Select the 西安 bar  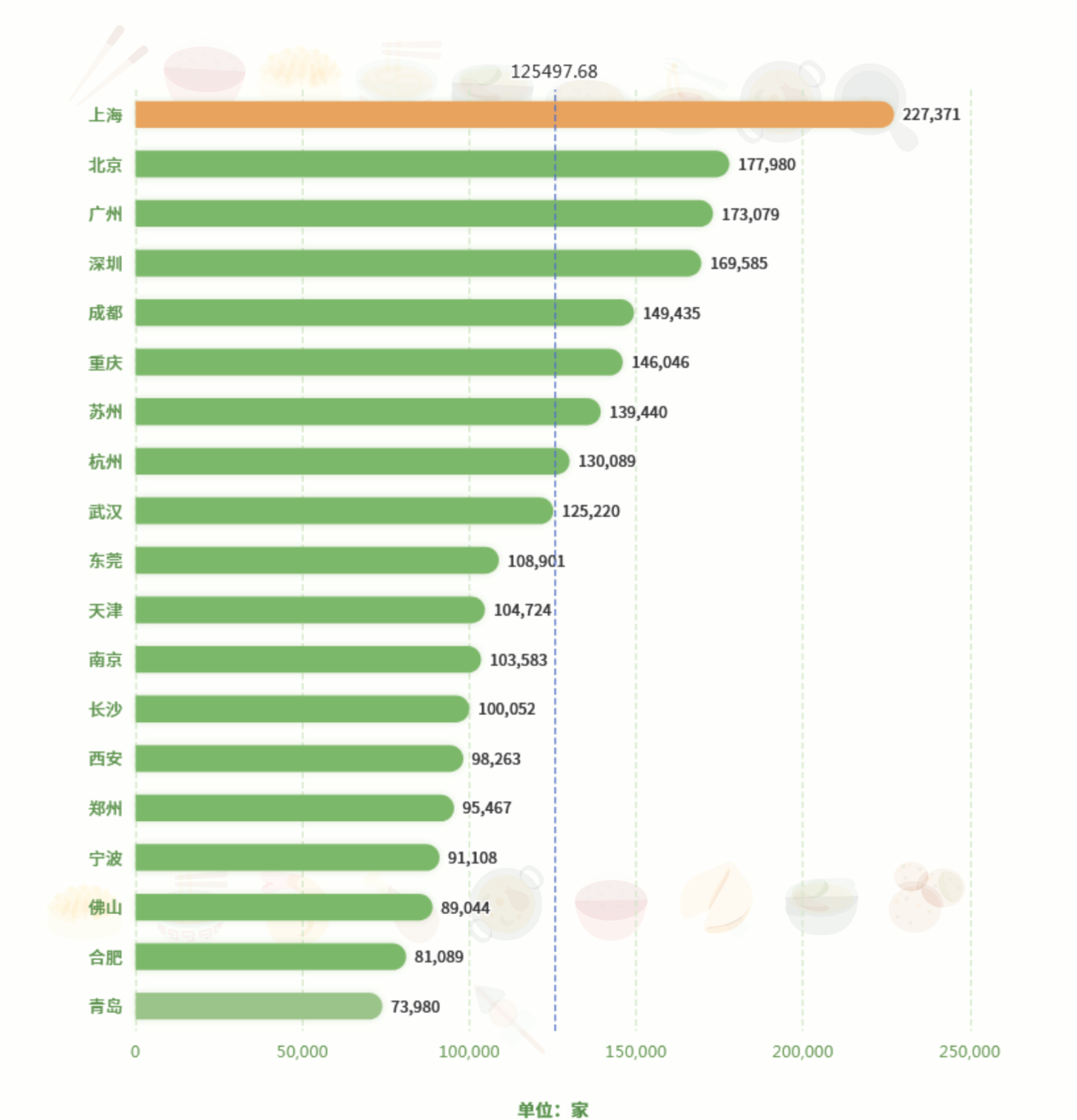point(299,758)
